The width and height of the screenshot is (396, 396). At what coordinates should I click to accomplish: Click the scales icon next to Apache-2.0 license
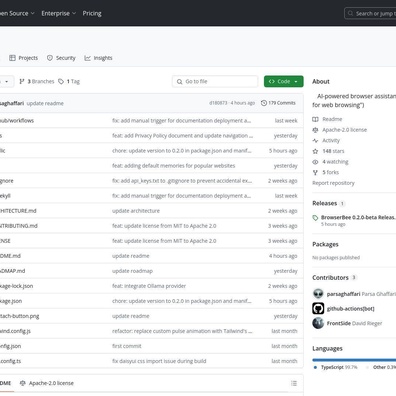[315, 130]
